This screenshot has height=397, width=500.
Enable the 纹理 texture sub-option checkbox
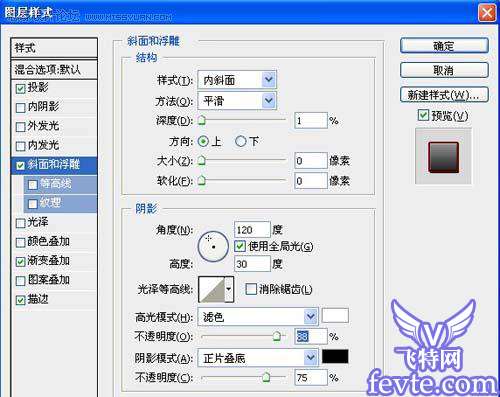tap(33, 204)
